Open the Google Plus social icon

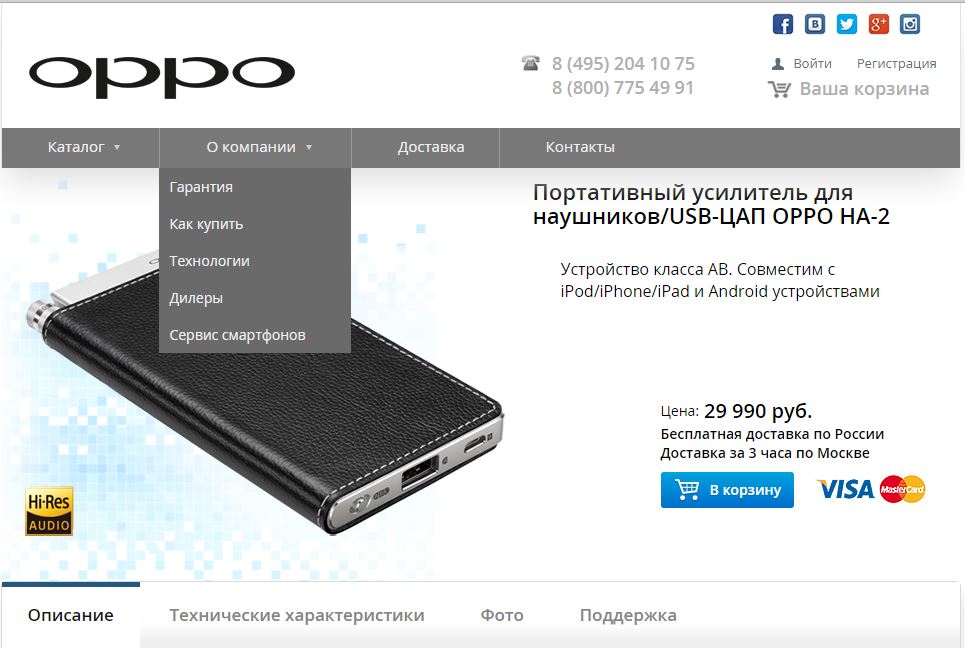pos(878,24)
